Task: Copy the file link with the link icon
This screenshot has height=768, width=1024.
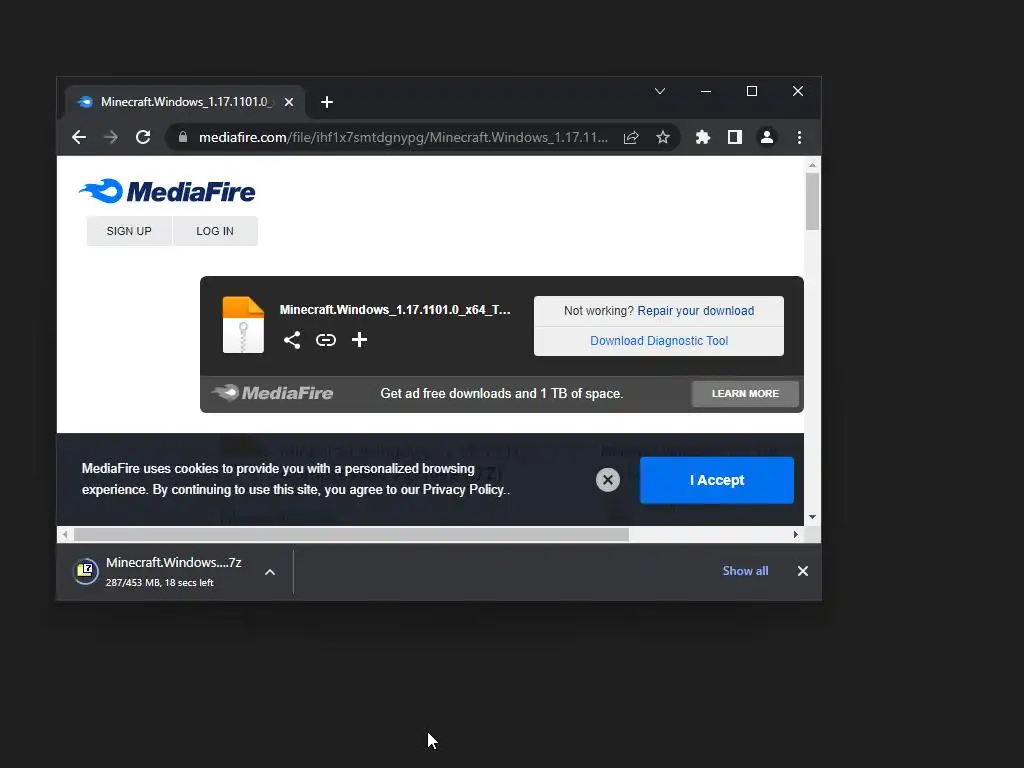Action: tap(326, 340)
